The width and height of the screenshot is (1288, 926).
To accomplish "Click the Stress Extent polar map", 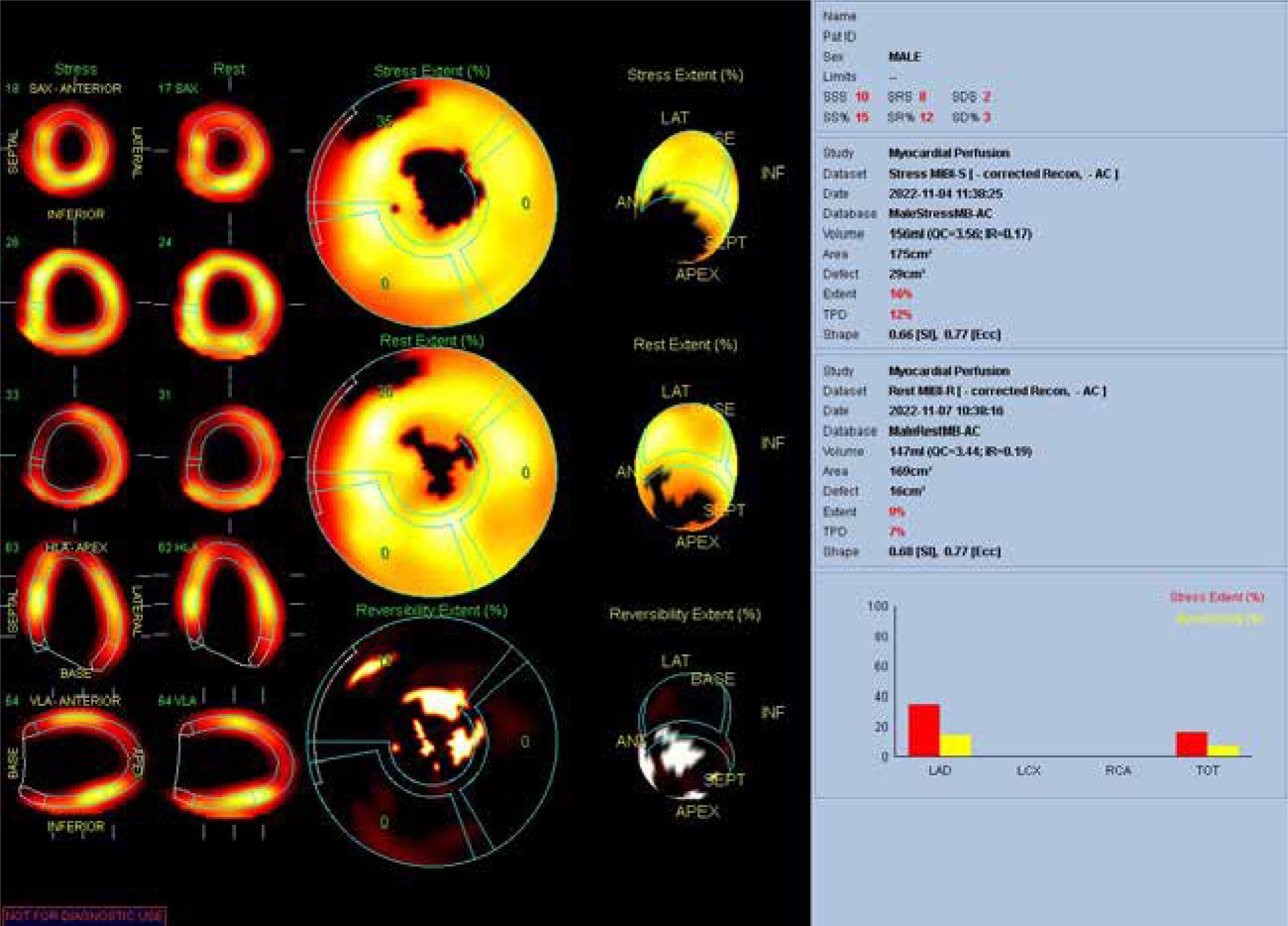I will pyautogui.click(x=433, y=202).
